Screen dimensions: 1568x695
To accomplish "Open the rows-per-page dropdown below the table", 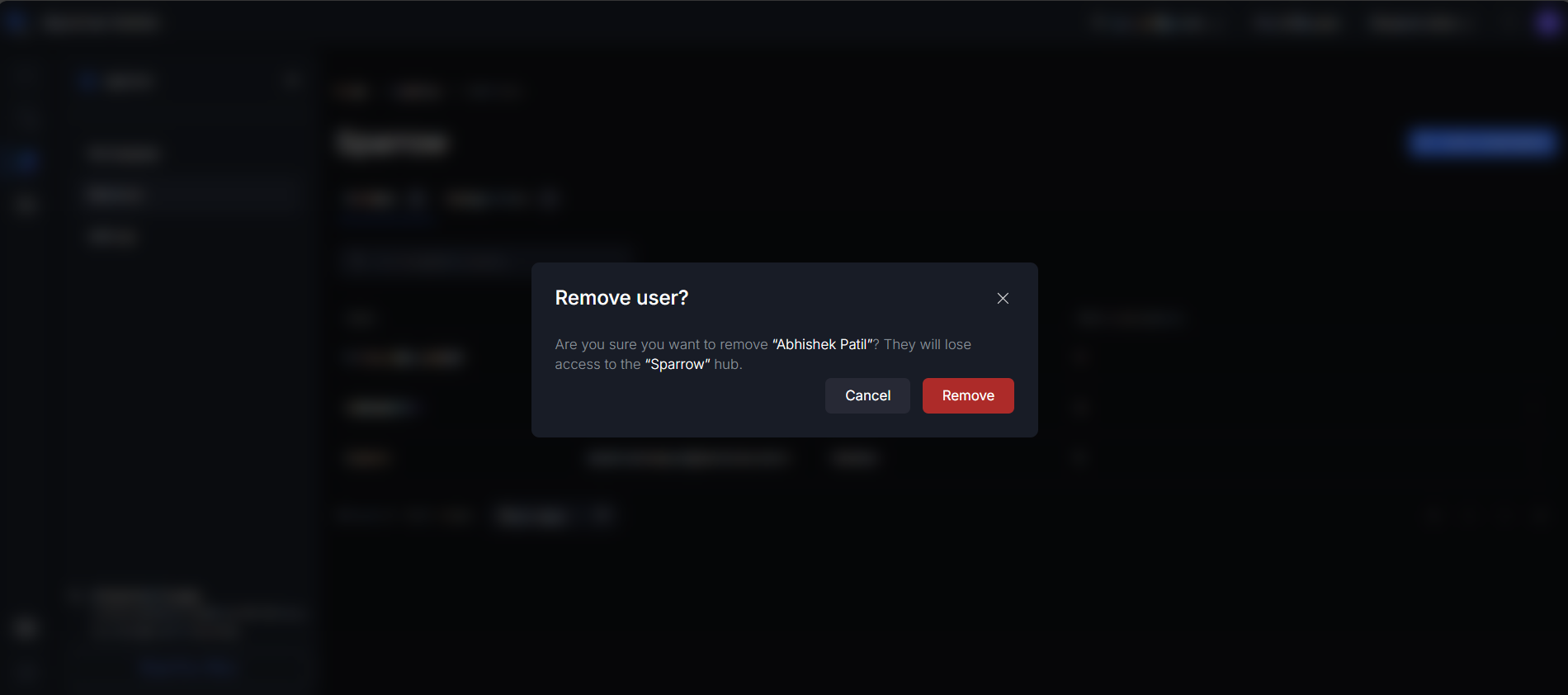I will click(555, 517).
